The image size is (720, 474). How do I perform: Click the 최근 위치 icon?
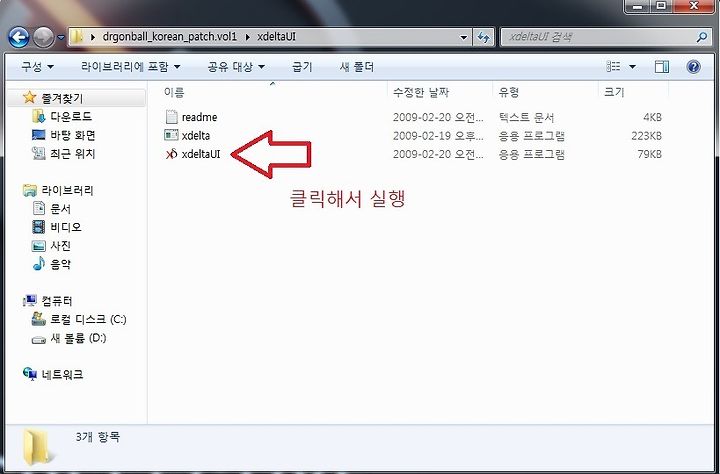click(x=39, y=153)
